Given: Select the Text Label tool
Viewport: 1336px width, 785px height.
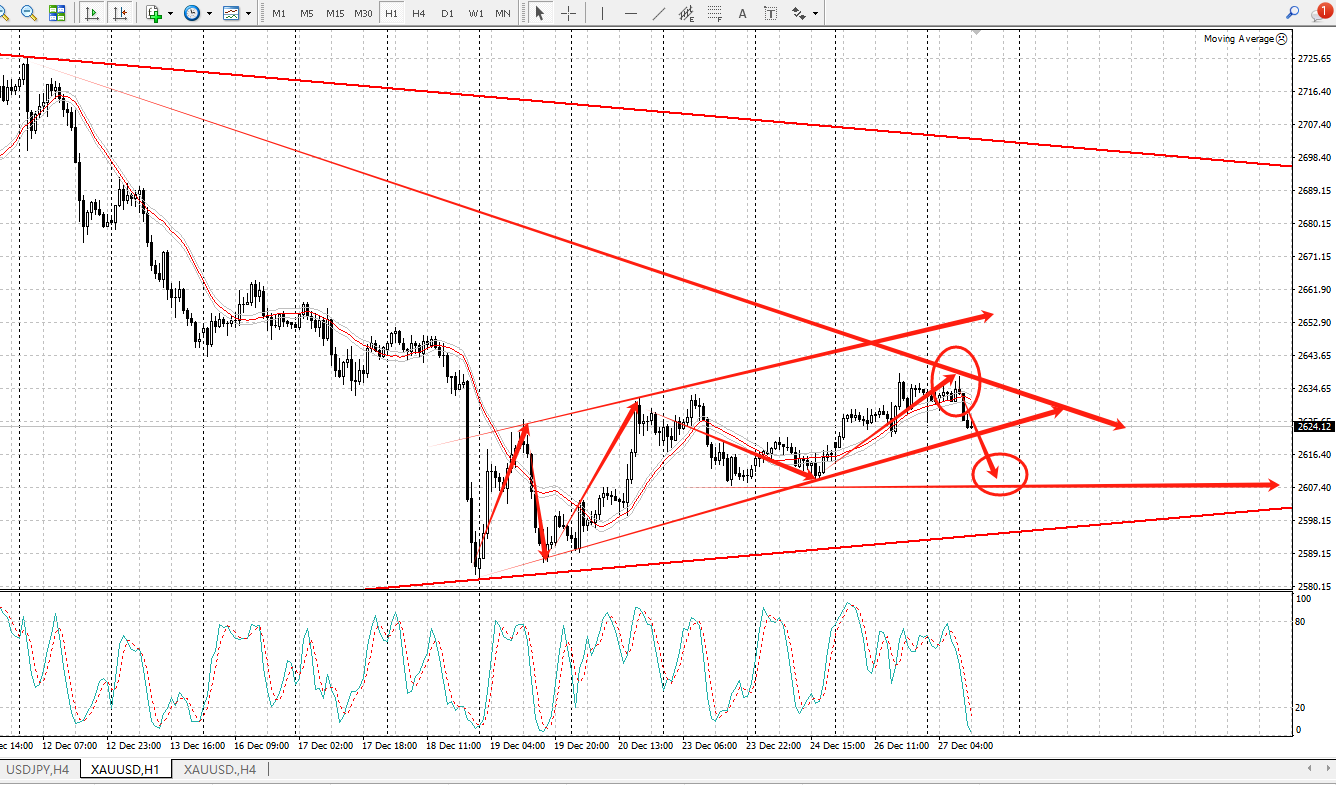Looking at the screenshot, I should [x=771, y=13].
